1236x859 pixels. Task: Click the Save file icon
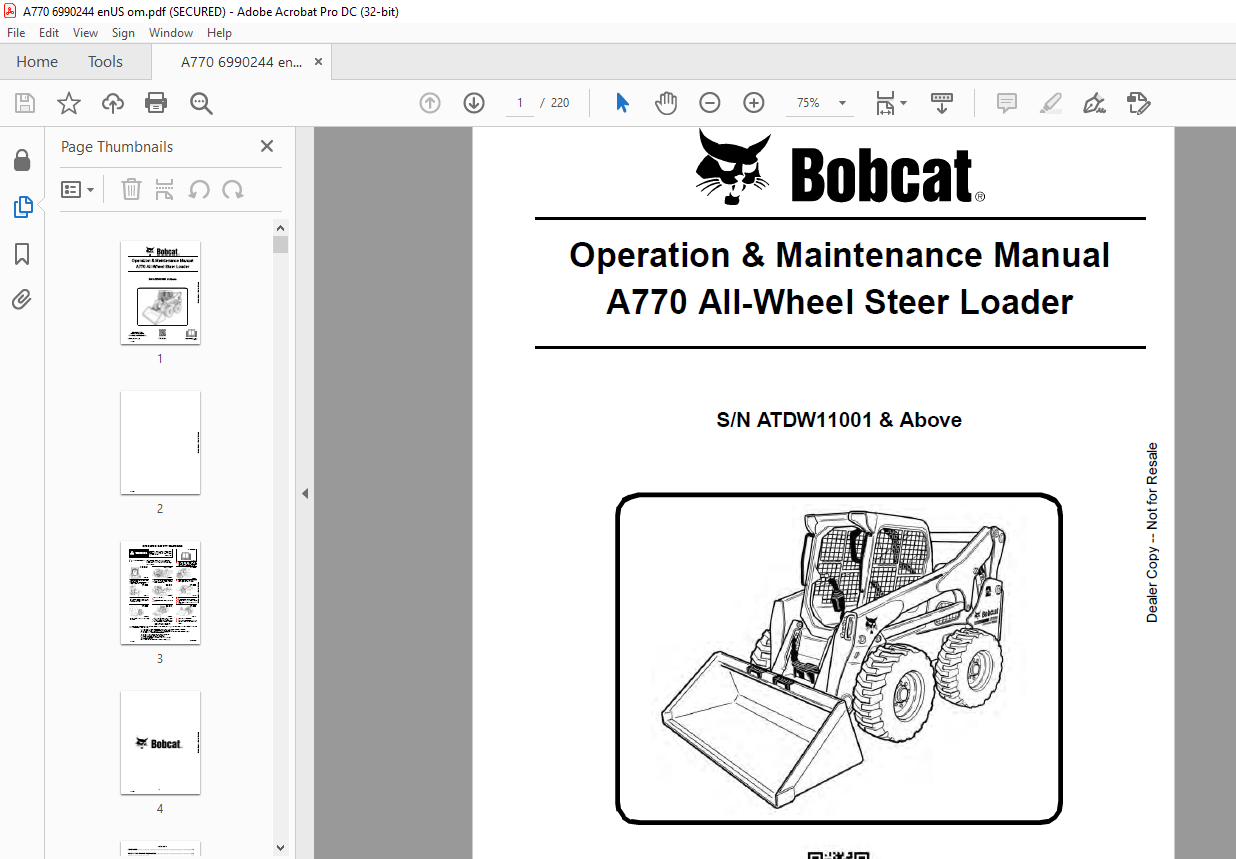[x=25, y=103]
